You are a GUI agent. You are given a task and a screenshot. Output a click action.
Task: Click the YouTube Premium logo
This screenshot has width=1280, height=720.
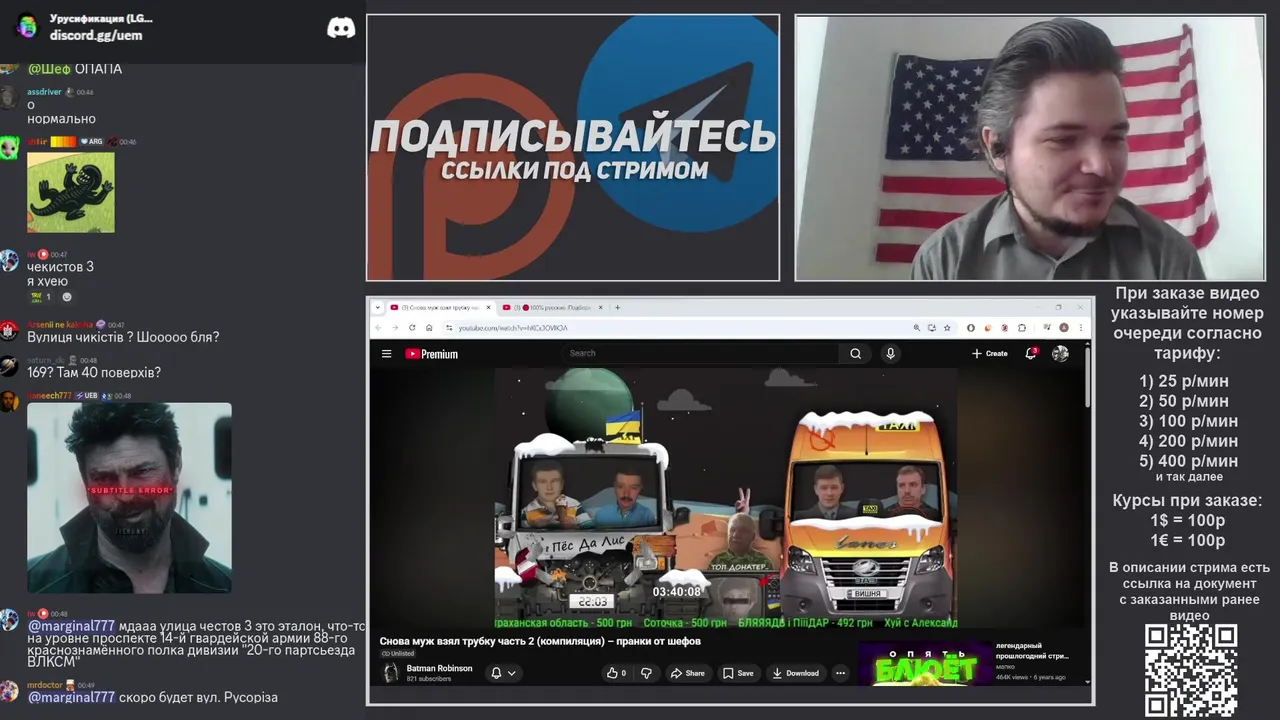pos(431,353)
